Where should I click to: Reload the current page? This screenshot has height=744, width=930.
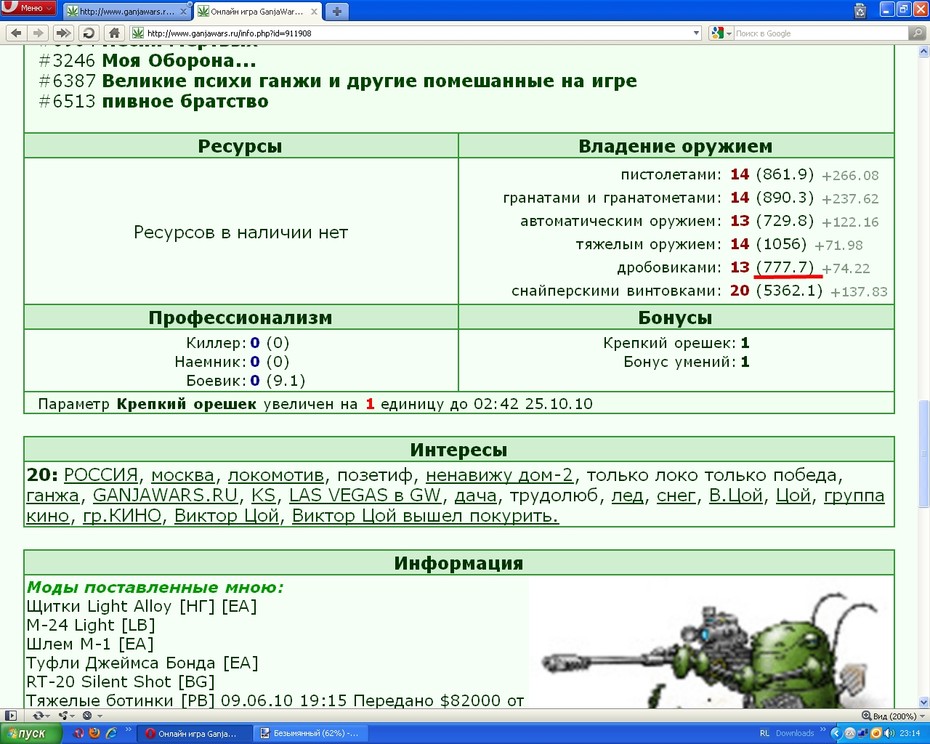tap(88, 33)
